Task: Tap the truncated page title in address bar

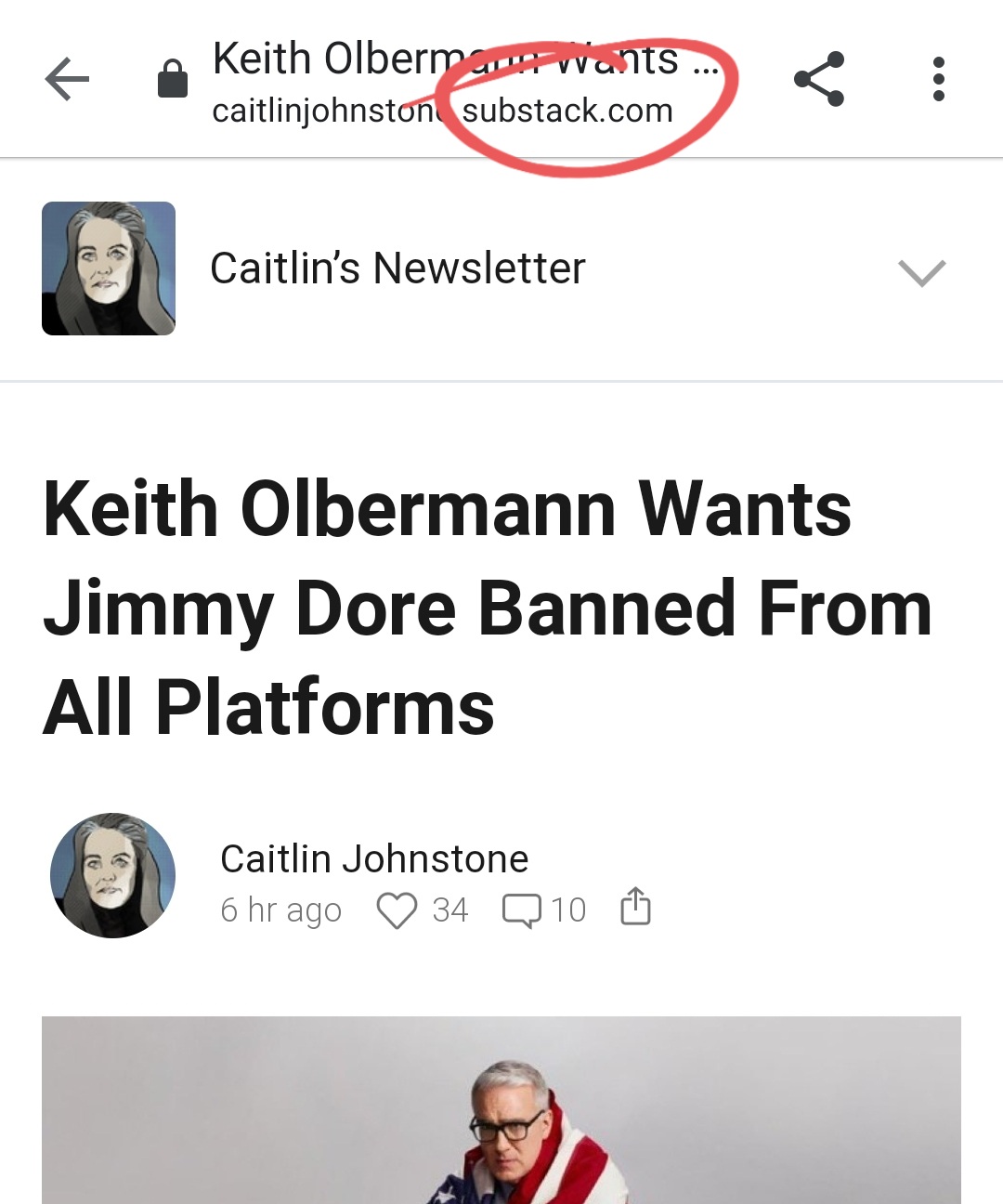Action: pos(465,59)
